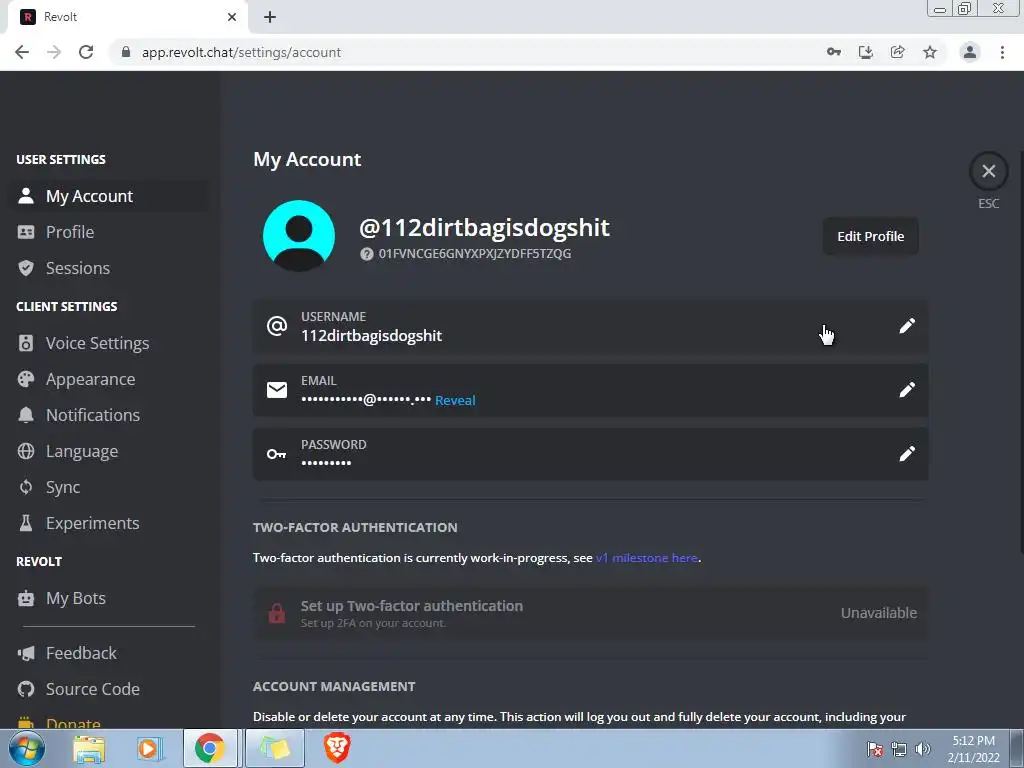The width and height of the screenshot is (1024, 768).
Task: Click the Action Center flag tray icon
Action: coord(875,748)
